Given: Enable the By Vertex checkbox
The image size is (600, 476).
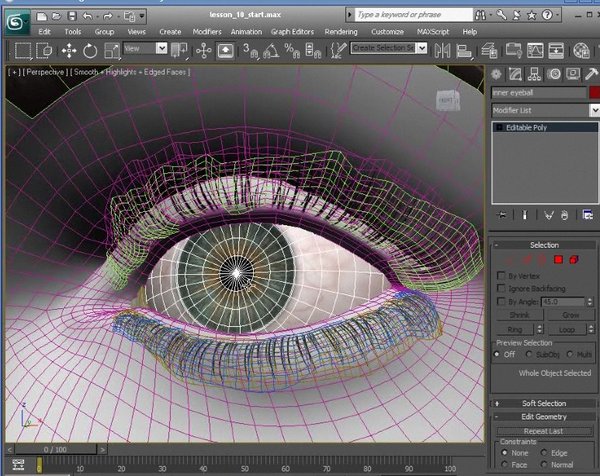Looking at the screenshot, I should (501, 275).
